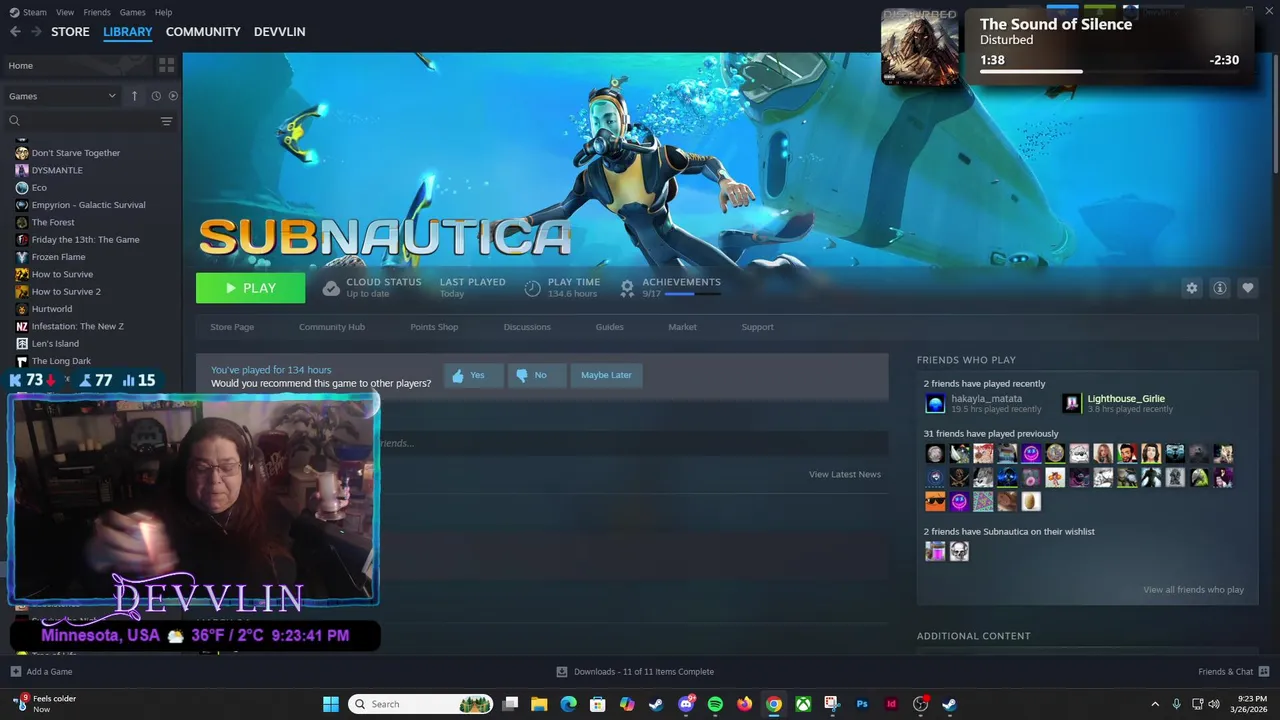Click the cloud status checkmark icon
This screenshot has height=720, width=1280.
click(x=331, y=288)
